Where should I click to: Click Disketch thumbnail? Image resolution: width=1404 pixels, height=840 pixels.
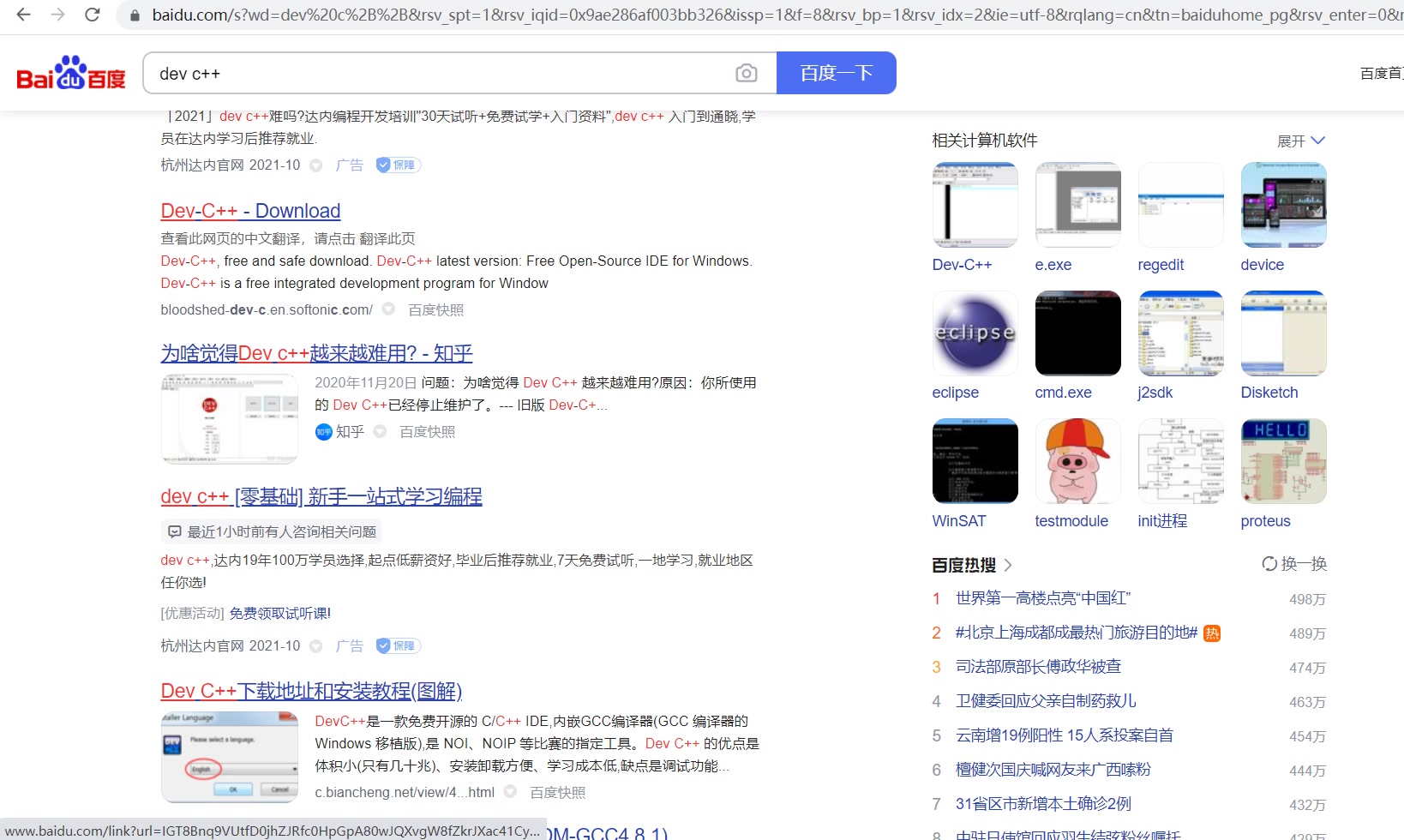(1283, 333)
